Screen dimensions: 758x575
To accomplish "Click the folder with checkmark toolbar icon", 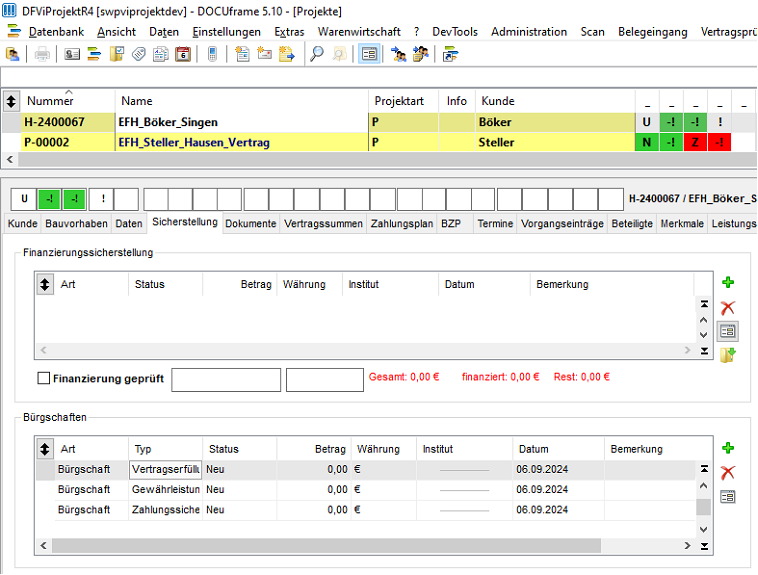I will [117, 54].
